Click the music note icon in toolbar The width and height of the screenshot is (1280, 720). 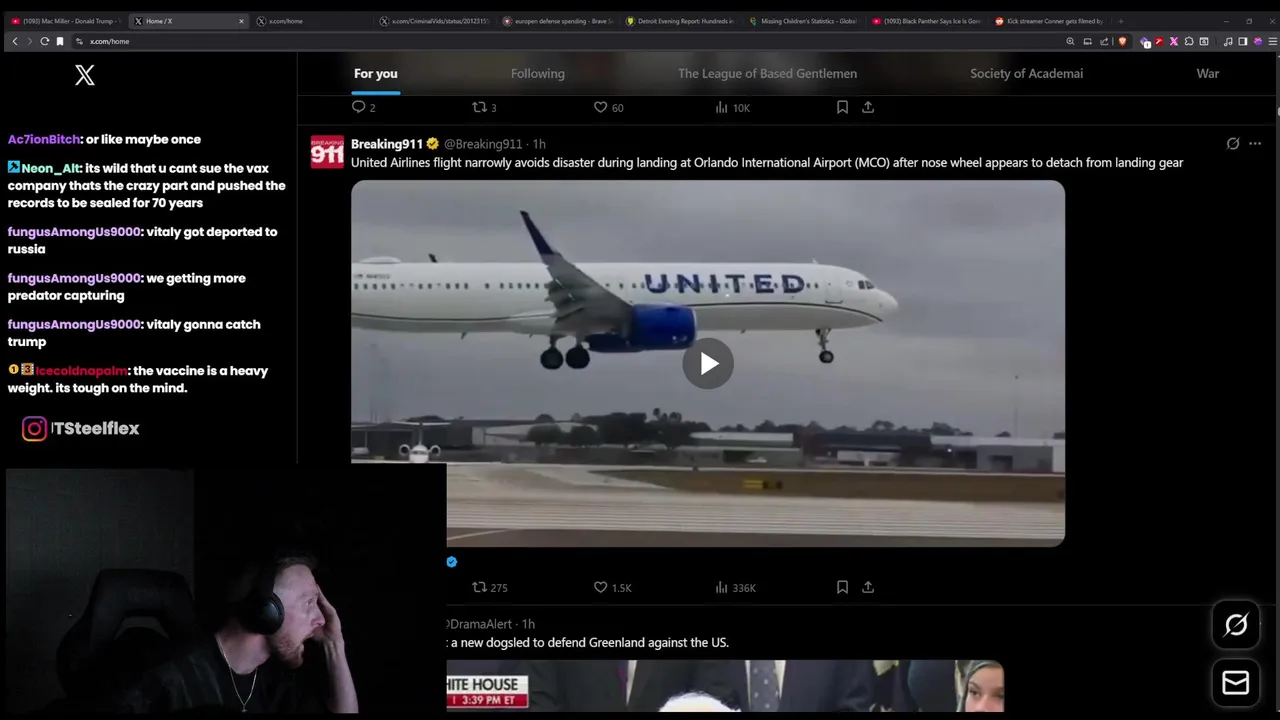1228,41
